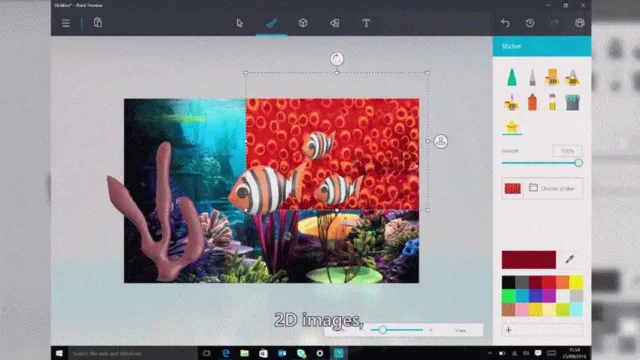Click the current dark red color box
This screenshot has width=640, height=360.
pos(529,260)
